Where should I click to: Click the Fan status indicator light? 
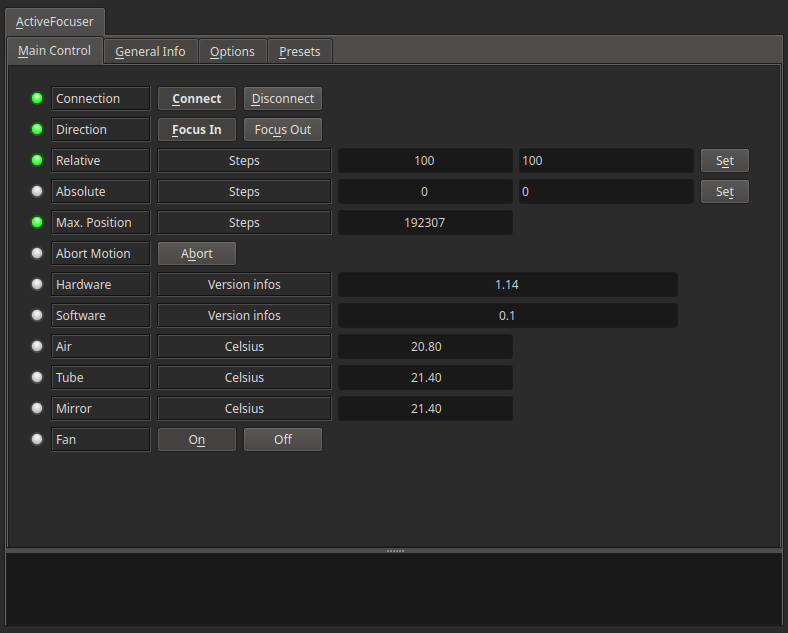[x=37, y=440]
